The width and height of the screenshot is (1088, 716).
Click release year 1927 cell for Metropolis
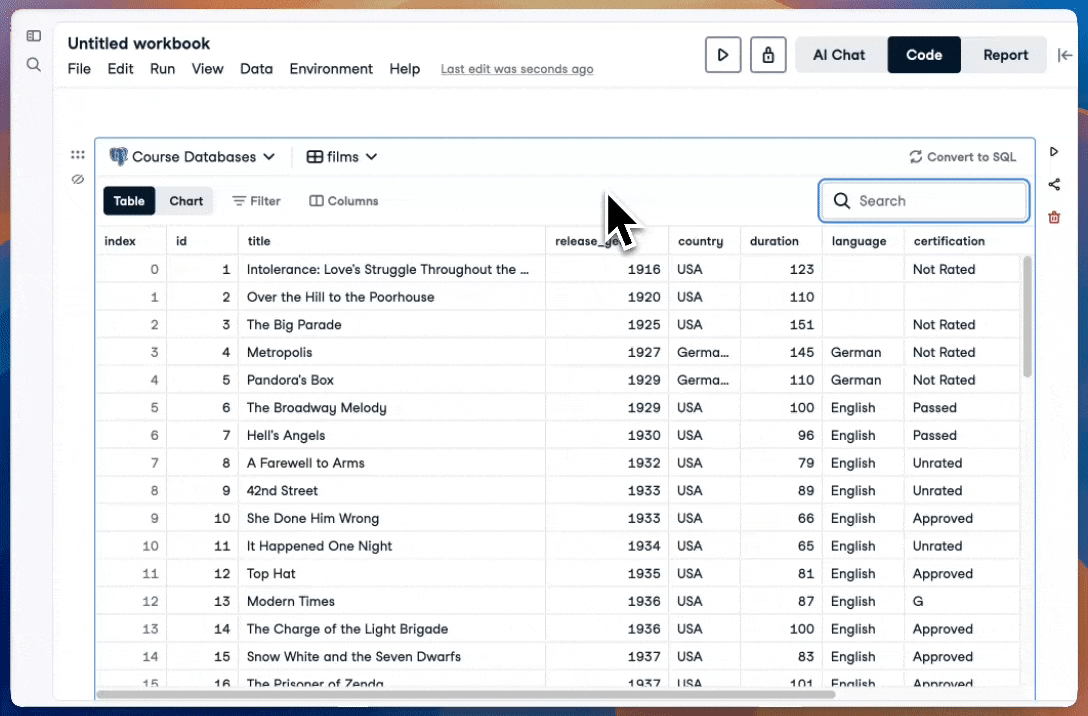(x=607, y=352)
